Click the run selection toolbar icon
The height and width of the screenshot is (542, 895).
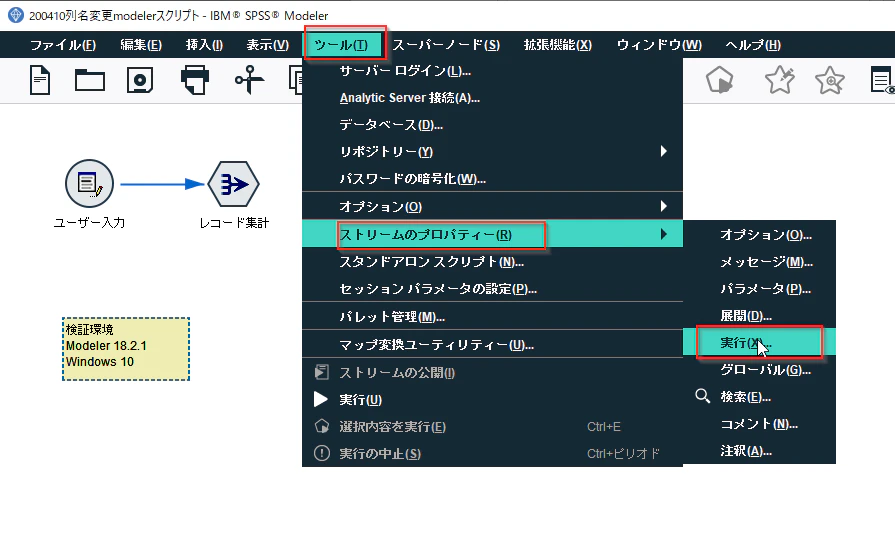click(x=720, y=80)
